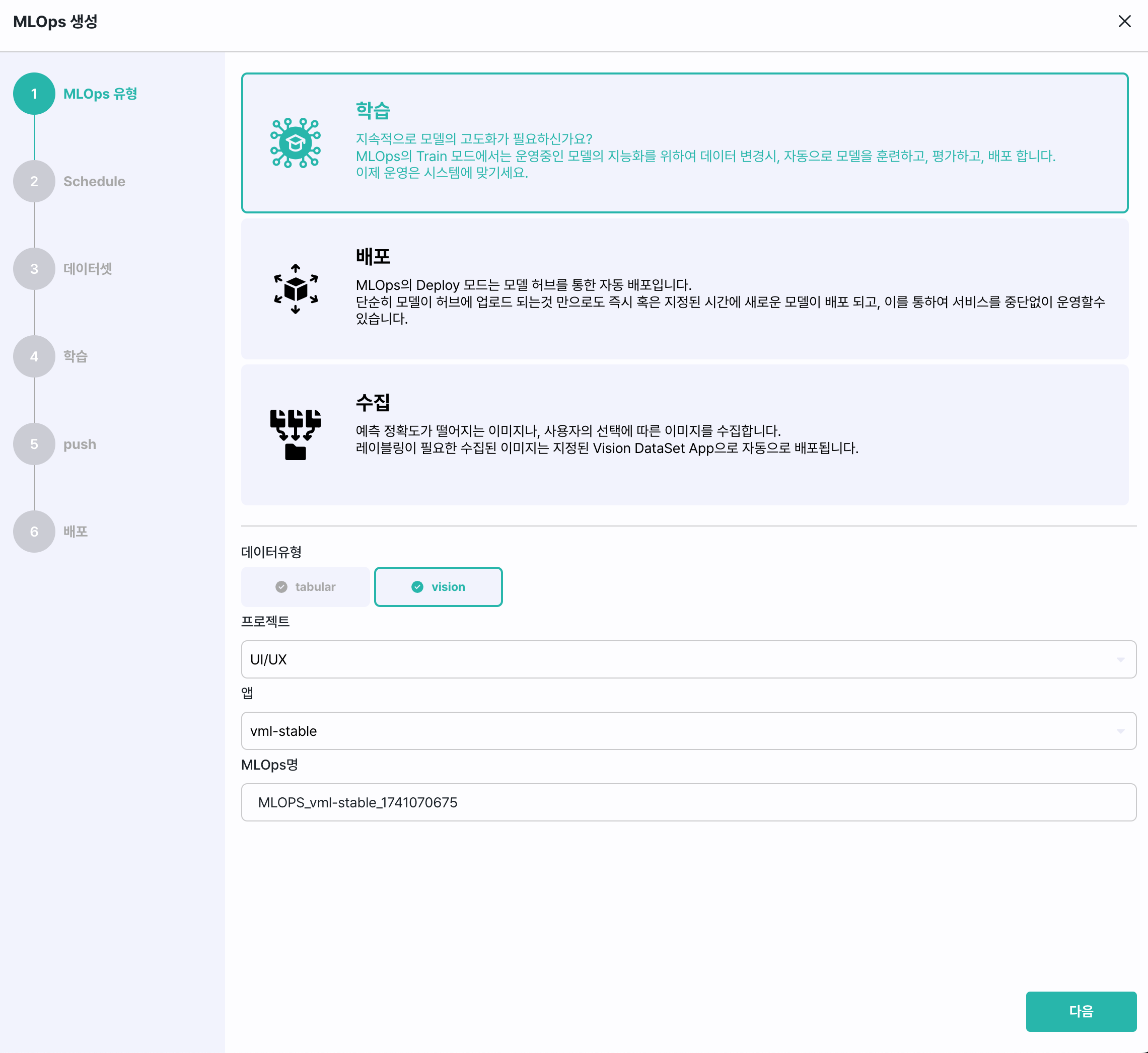Click the step 3 circle

34,268
